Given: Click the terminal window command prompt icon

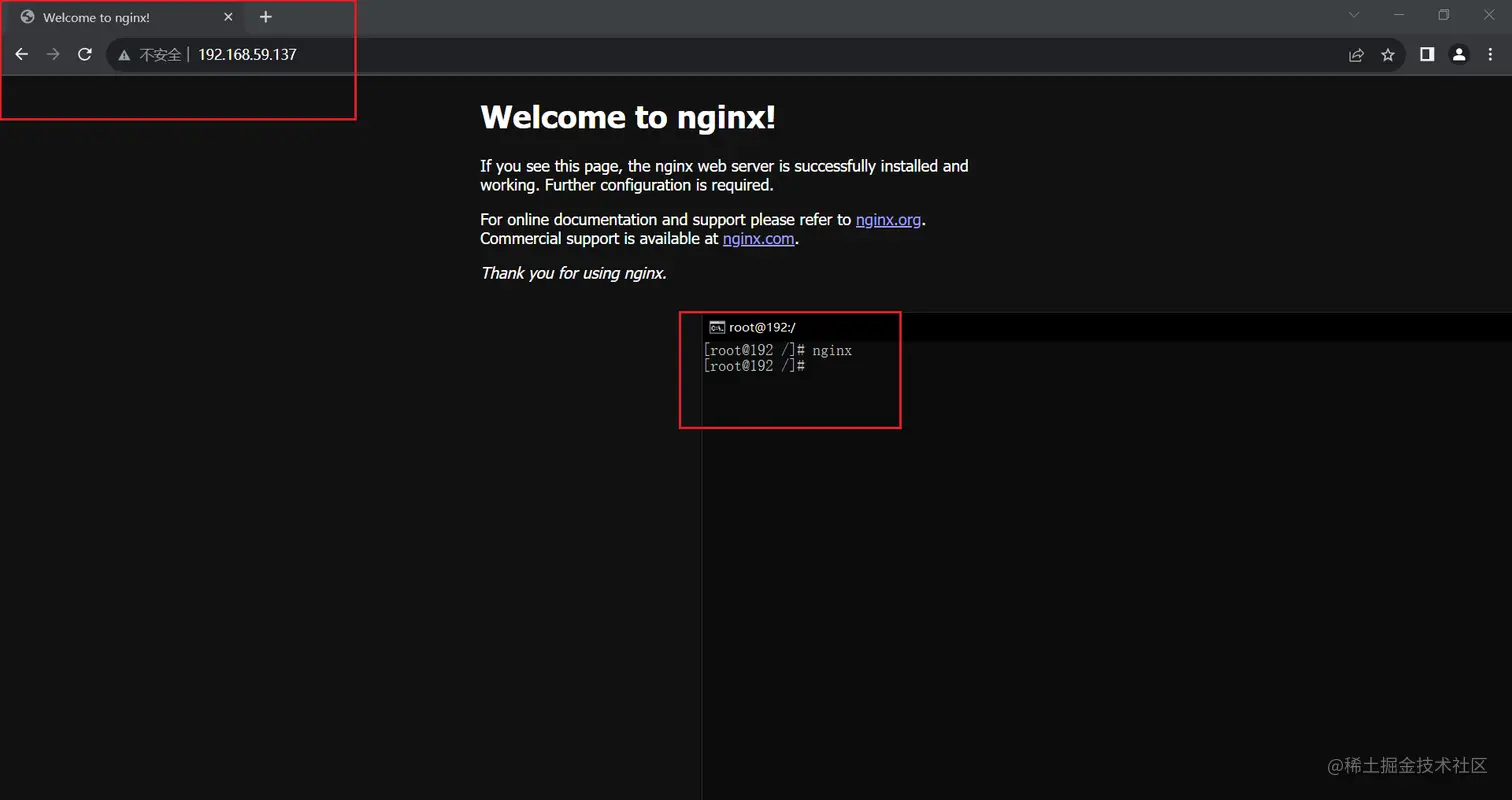Looking at the screenshot, I should click(x=716, y=327).
